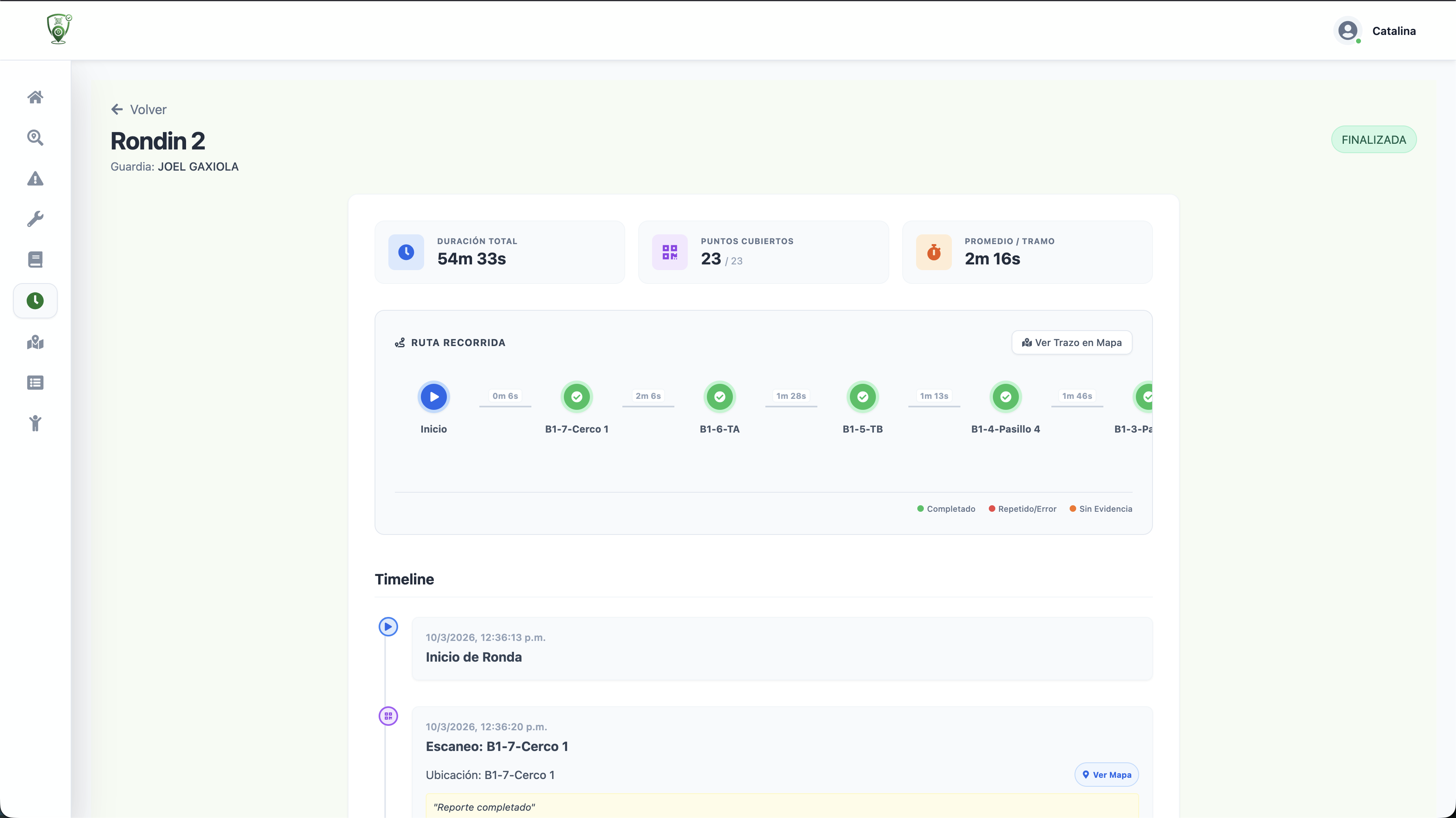Select the B1-7-Cerco 1 route checkpoint
This screenshot has width=1456, height=818.
(x=576, y=396)
